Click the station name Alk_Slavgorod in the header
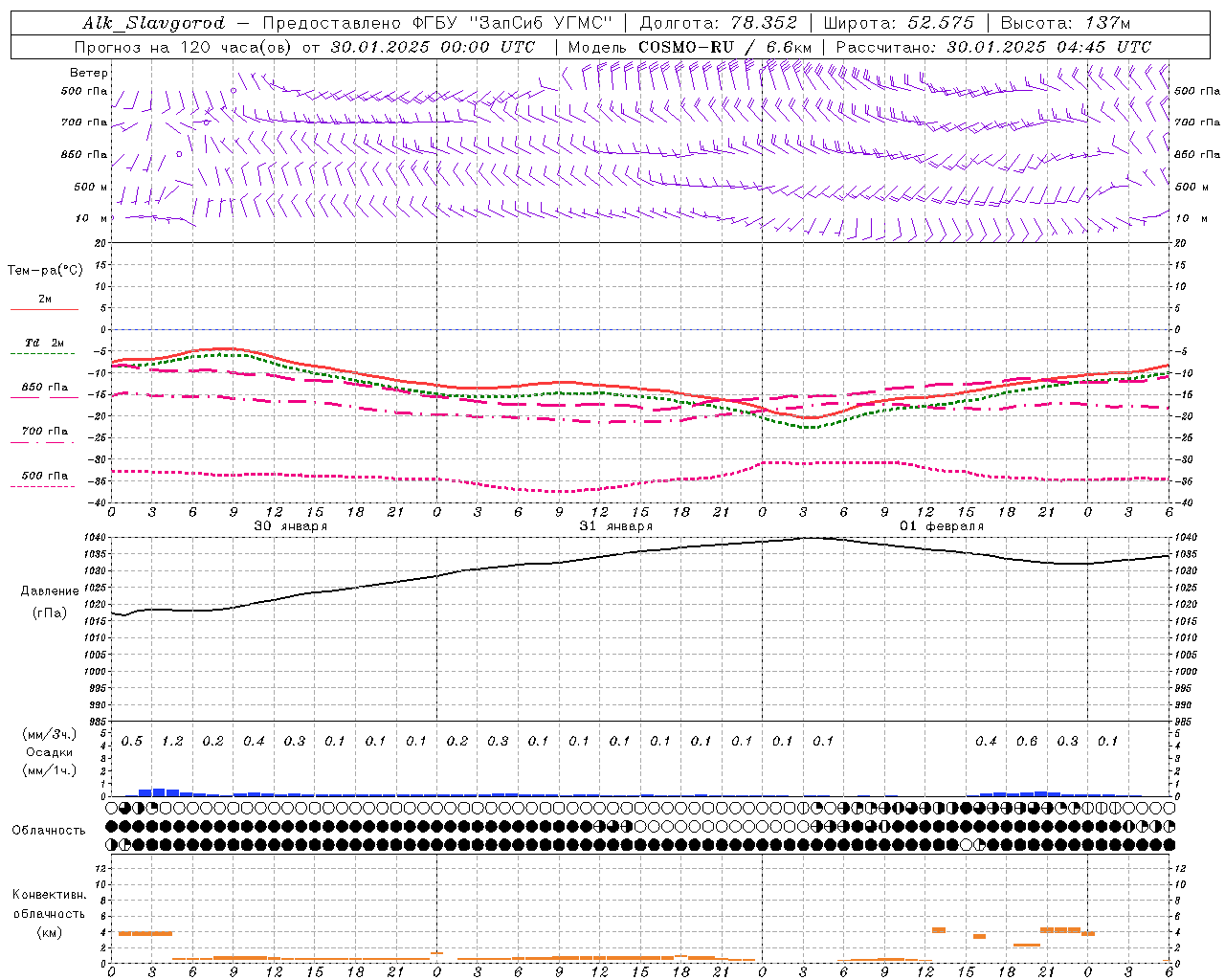This screenshot has height=980, width=1225. tap(154, 23)
